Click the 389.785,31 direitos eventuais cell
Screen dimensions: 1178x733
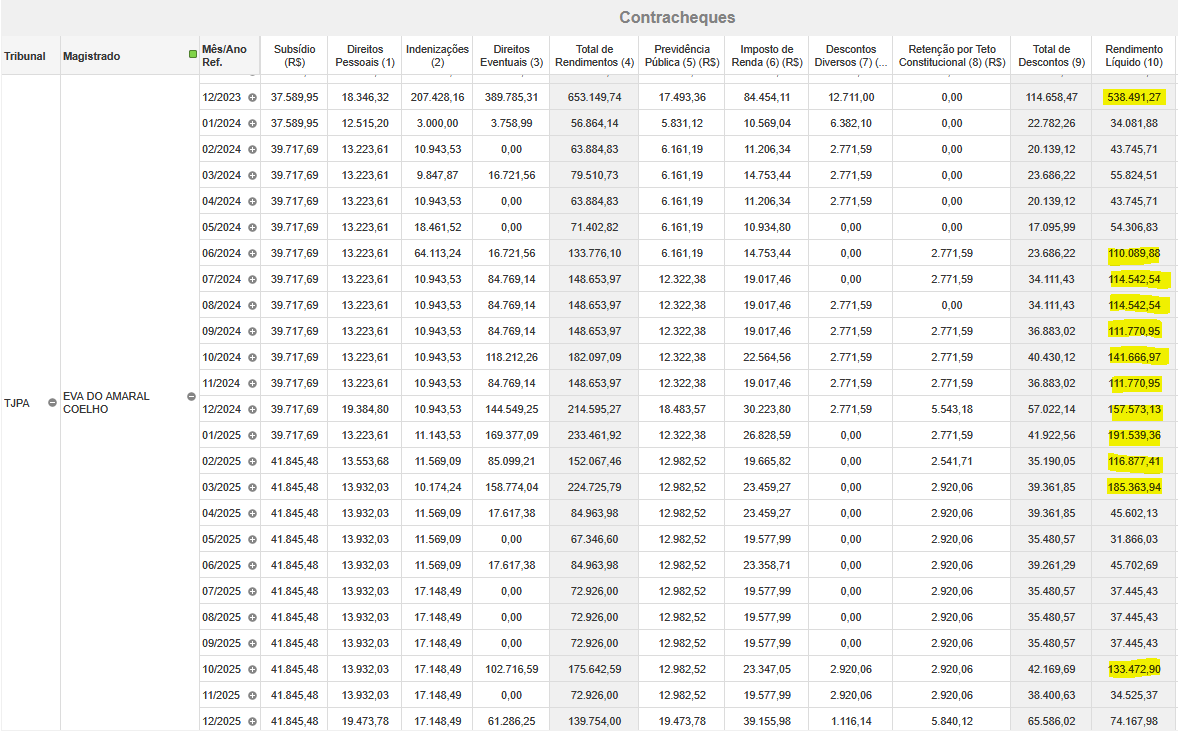pos(512,97)
